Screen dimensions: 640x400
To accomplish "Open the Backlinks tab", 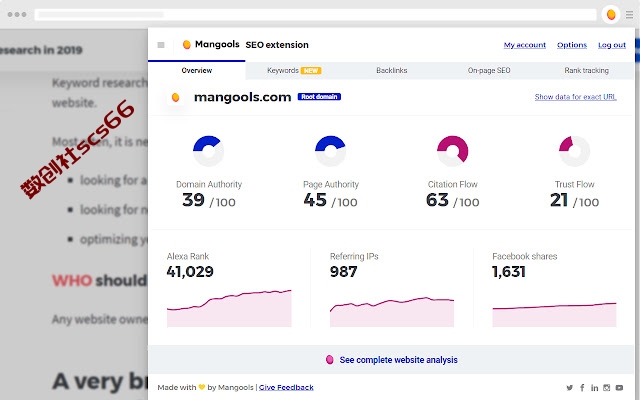I will 391,70.
